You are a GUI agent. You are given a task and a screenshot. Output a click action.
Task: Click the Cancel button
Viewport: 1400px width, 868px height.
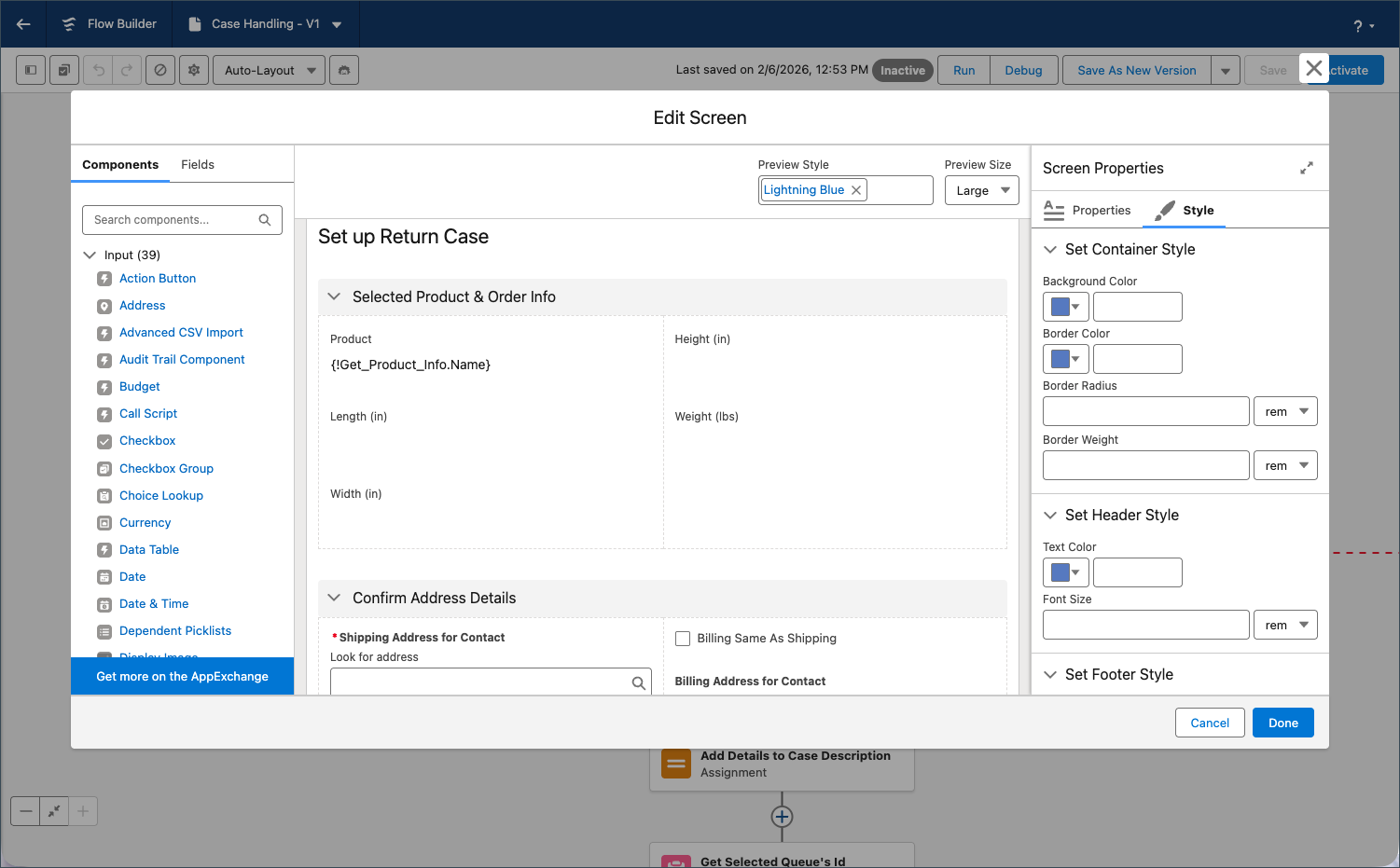(1210, 723)
